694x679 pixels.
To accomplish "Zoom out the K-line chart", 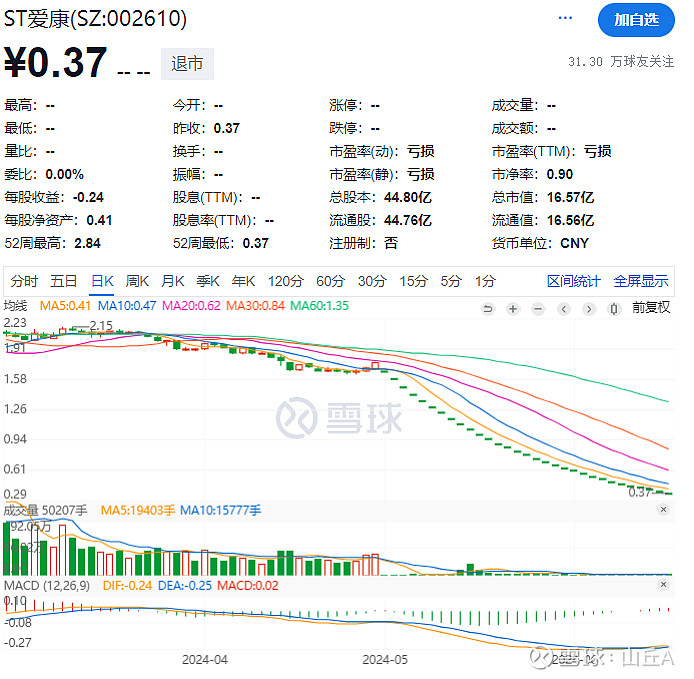I will [x=538, y=309].
